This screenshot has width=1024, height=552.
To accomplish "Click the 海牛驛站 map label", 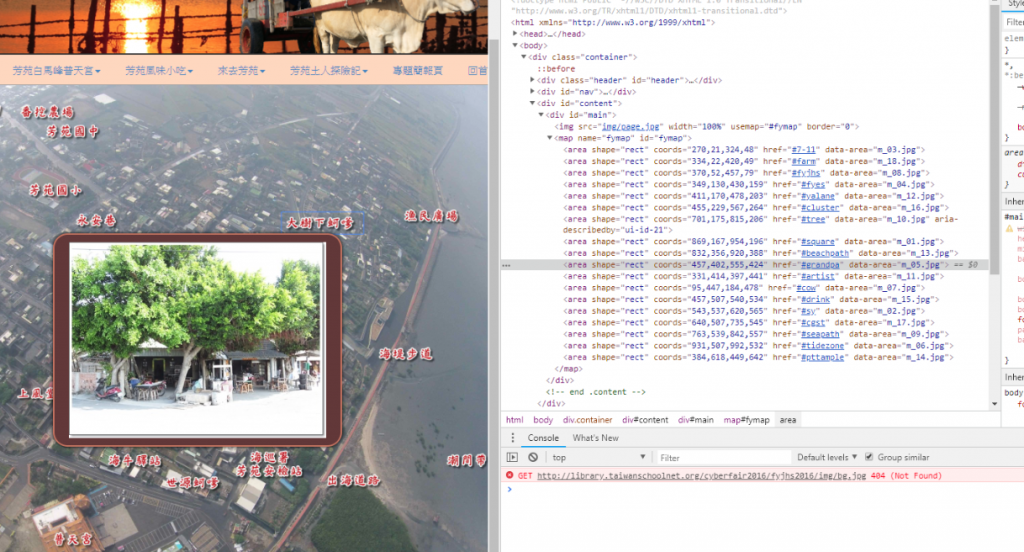I will click(135, 461).
